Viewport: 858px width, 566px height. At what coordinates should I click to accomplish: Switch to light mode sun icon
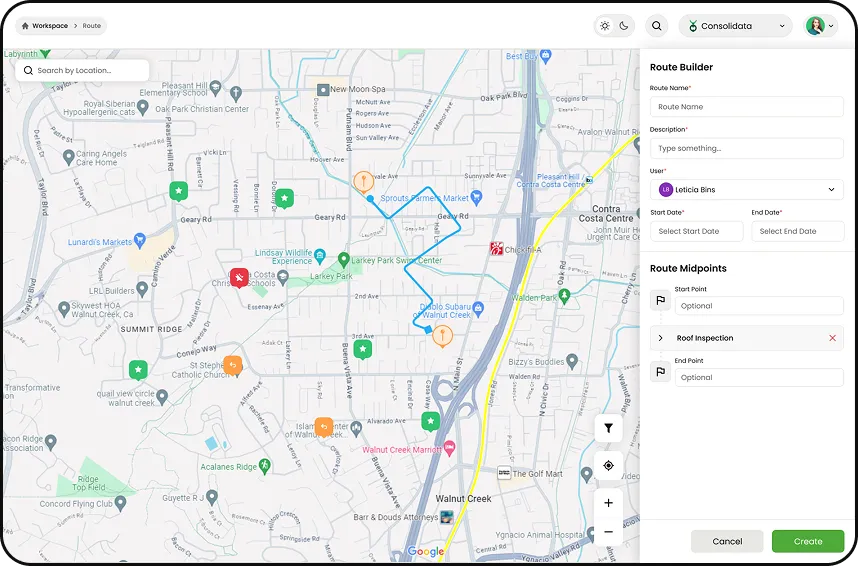click(605, 26)
